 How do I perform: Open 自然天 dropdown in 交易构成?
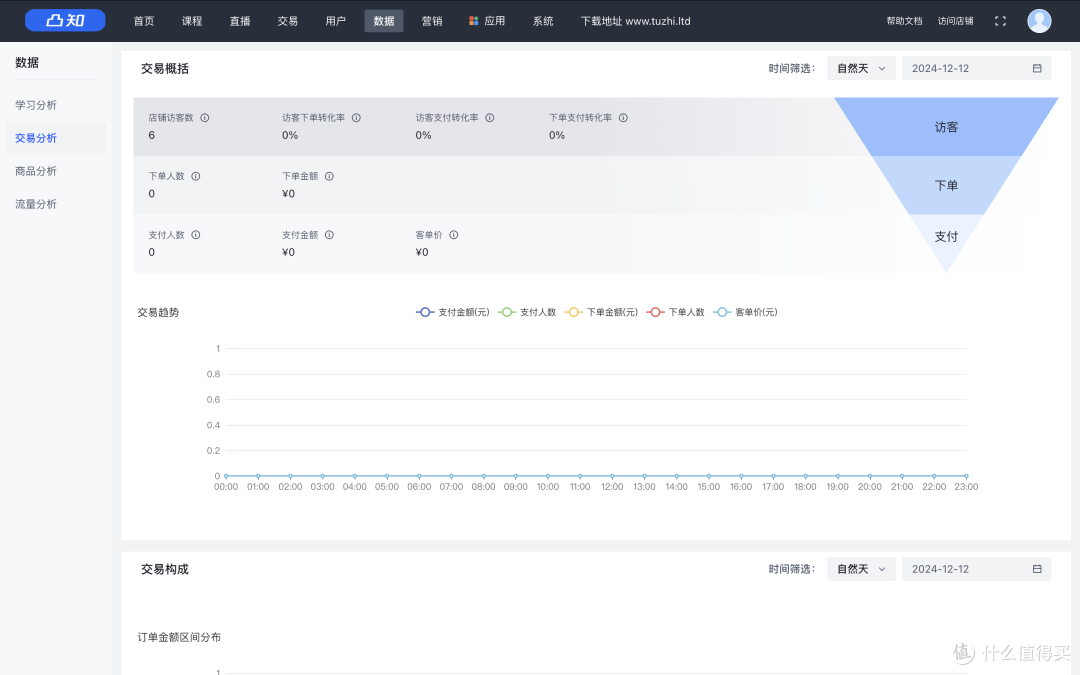[861, 569]
